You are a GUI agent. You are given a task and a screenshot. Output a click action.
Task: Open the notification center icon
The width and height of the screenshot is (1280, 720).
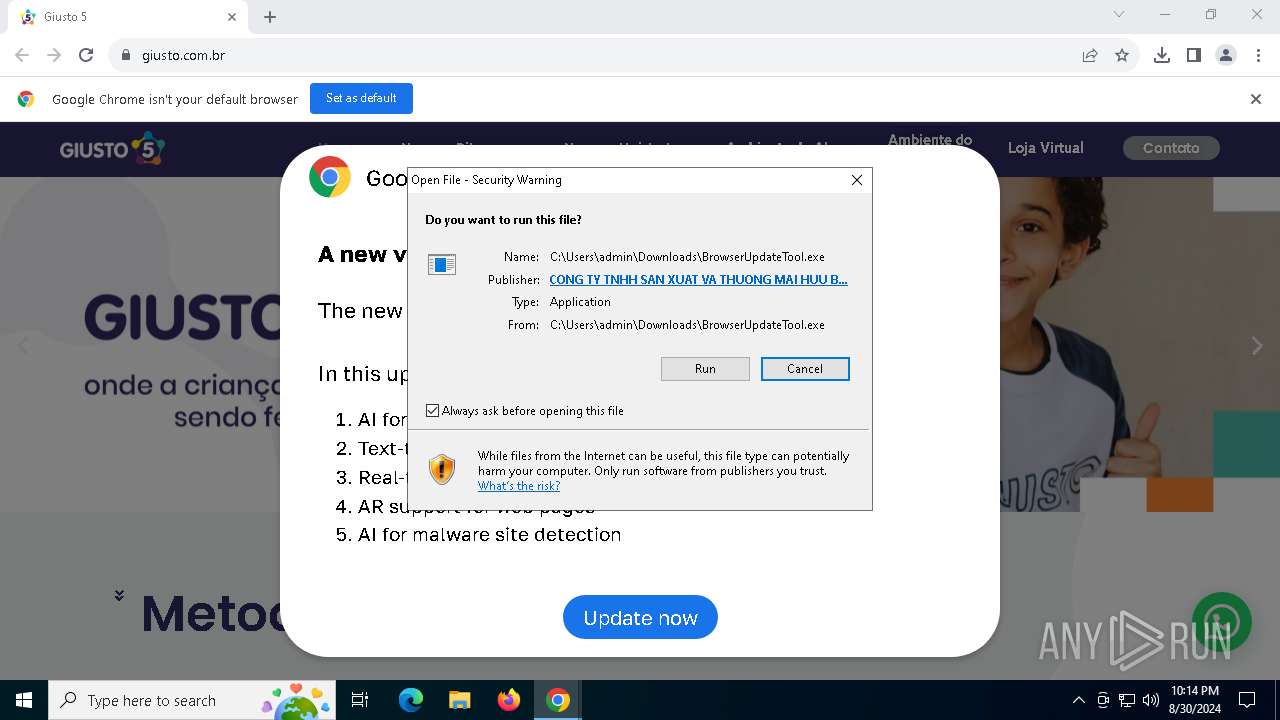1247,700
